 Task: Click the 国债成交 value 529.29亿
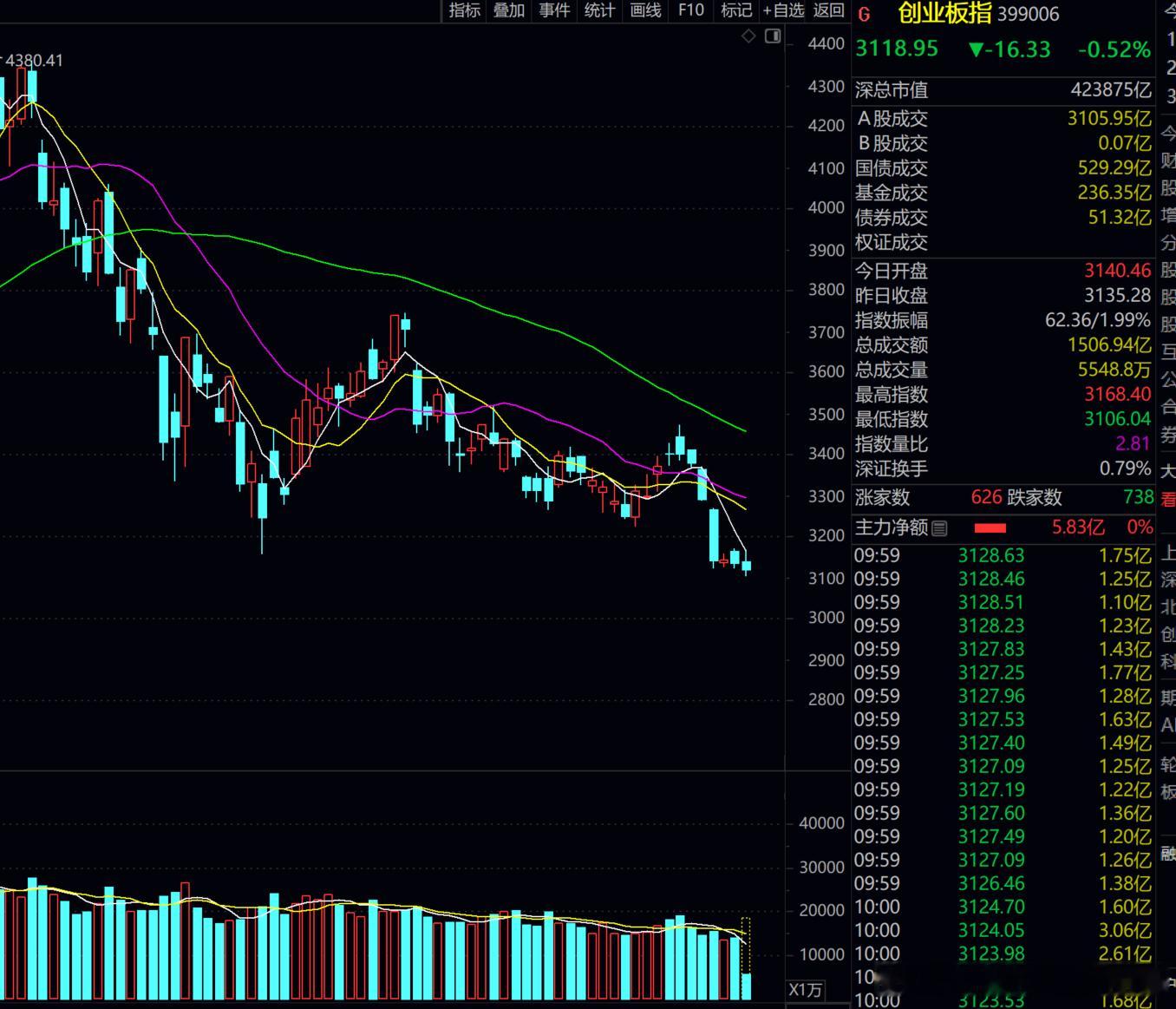pyautogui.click(x=1114, y=168)
